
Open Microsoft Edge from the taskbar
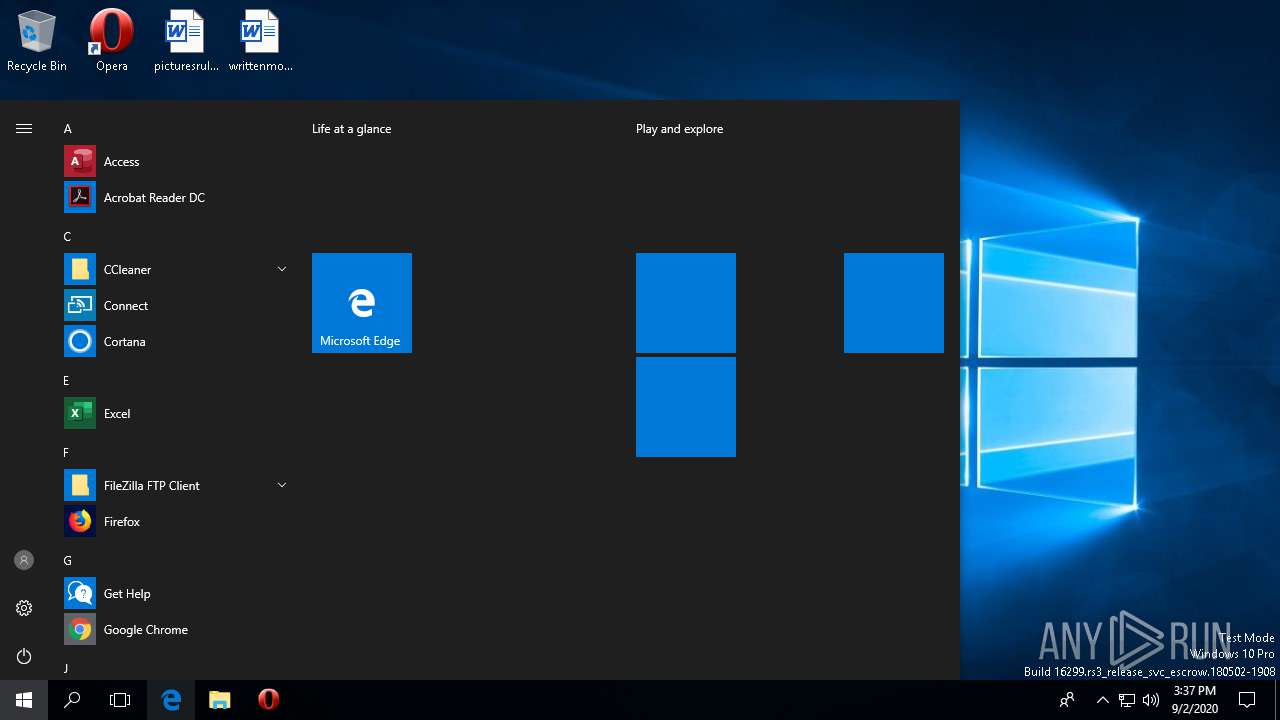pos(171,700)
